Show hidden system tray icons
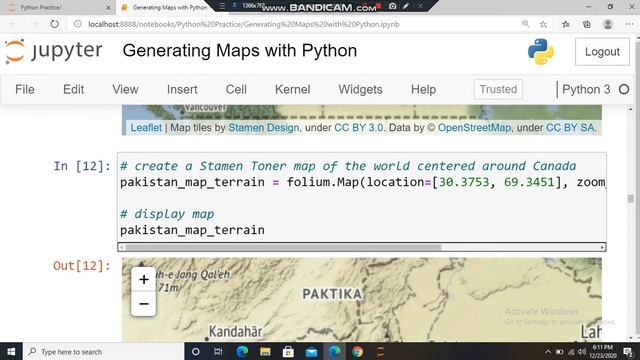The image size is (640, 360). [548, 352]
